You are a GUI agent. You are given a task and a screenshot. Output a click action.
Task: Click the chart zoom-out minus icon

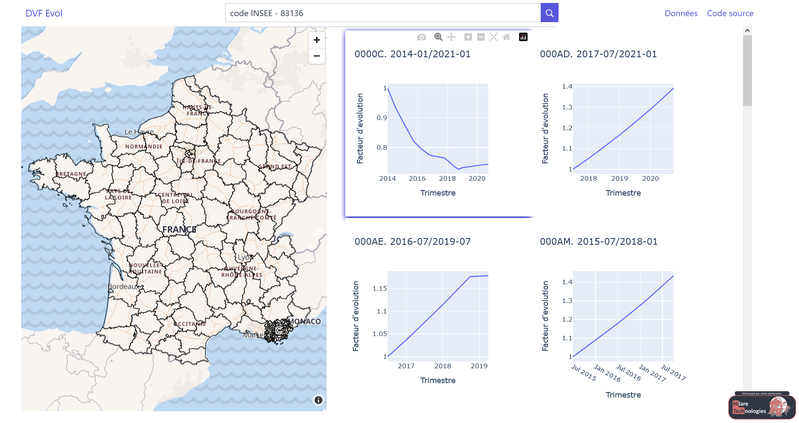click(x=481, y=37)
